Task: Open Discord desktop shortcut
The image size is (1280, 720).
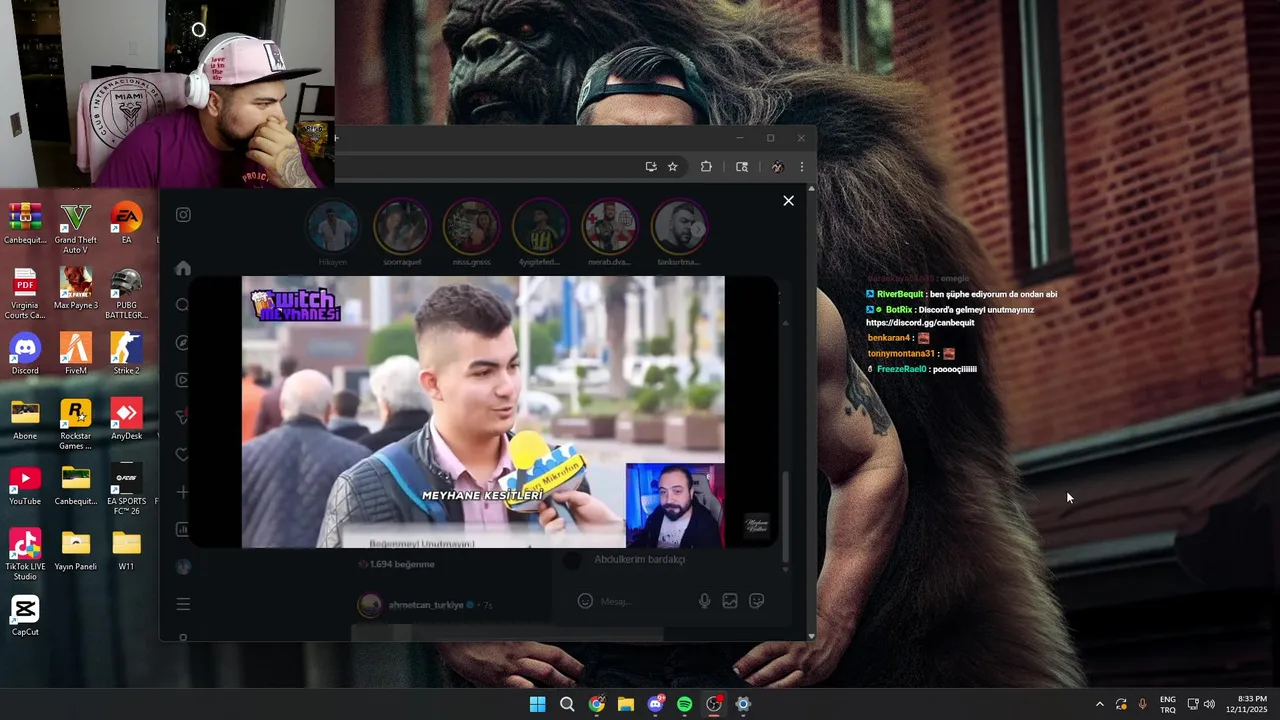Action: 25,354
